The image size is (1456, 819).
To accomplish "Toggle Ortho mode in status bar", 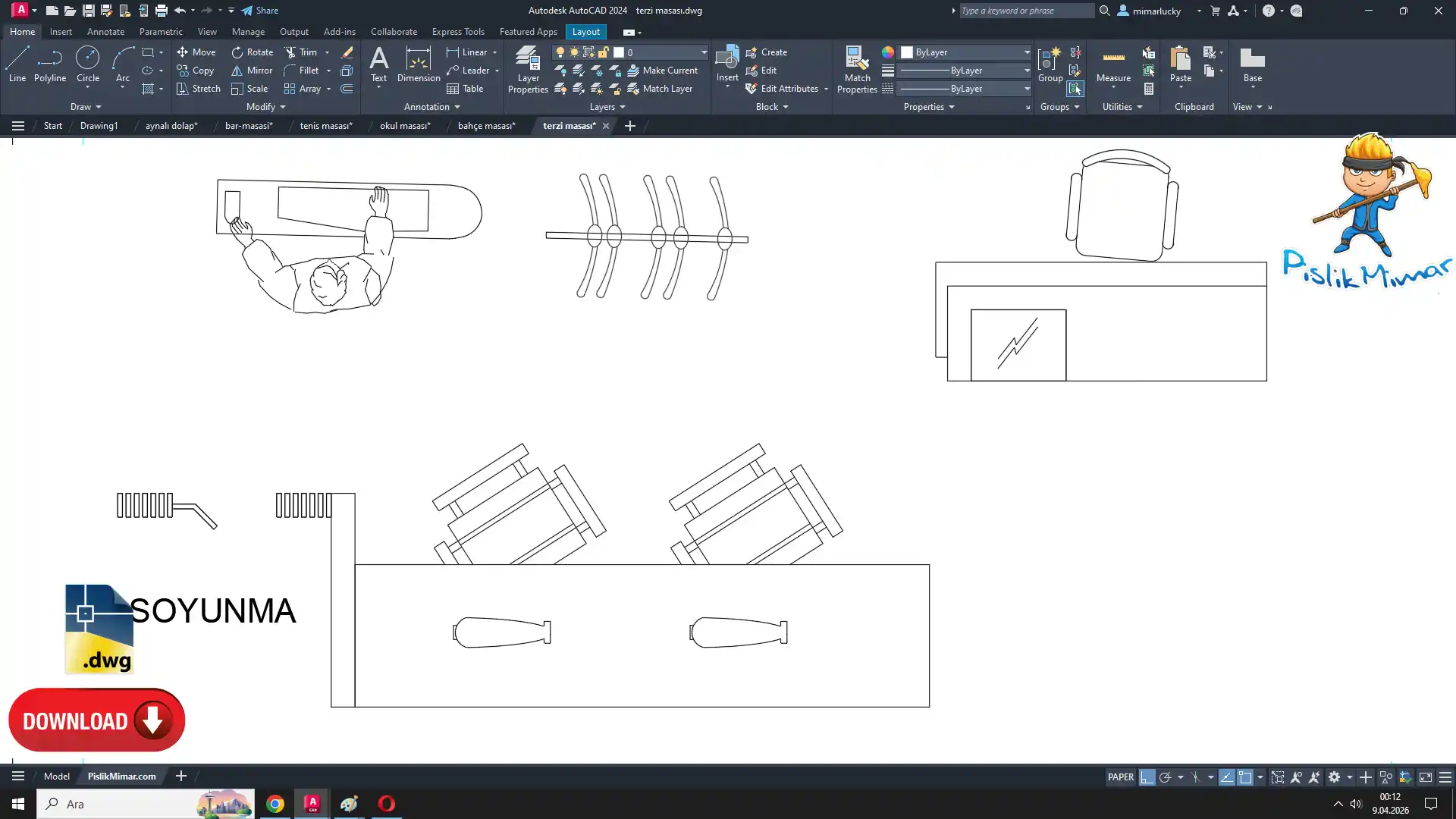I will 1147,777.
